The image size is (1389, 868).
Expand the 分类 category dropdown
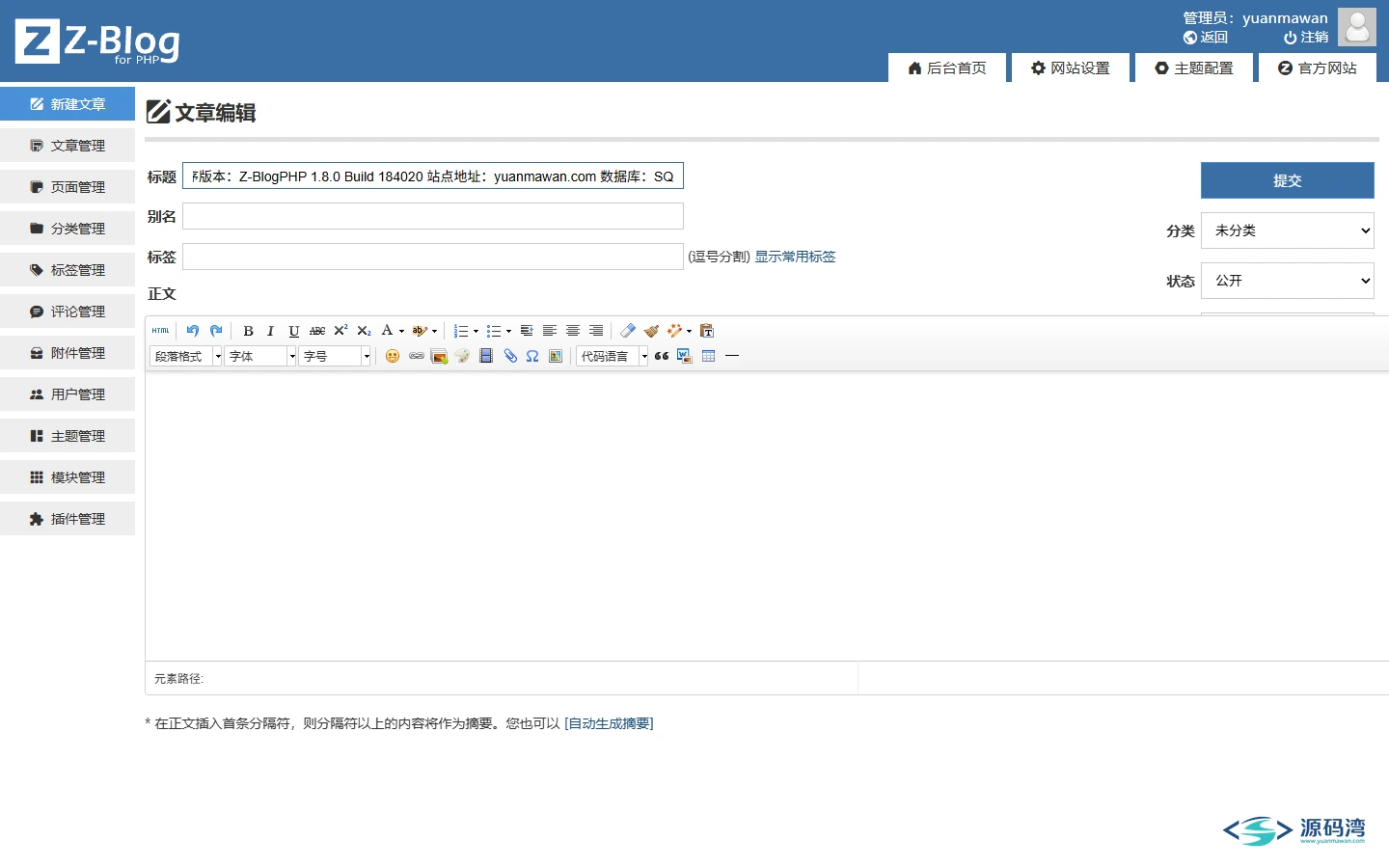click(x=1288, y=231)
